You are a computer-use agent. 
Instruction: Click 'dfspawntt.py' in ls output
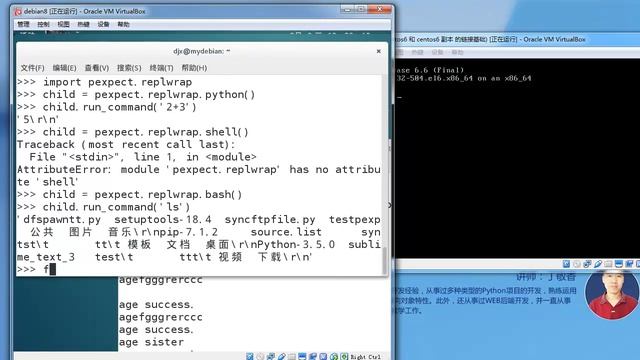[62, 220]
